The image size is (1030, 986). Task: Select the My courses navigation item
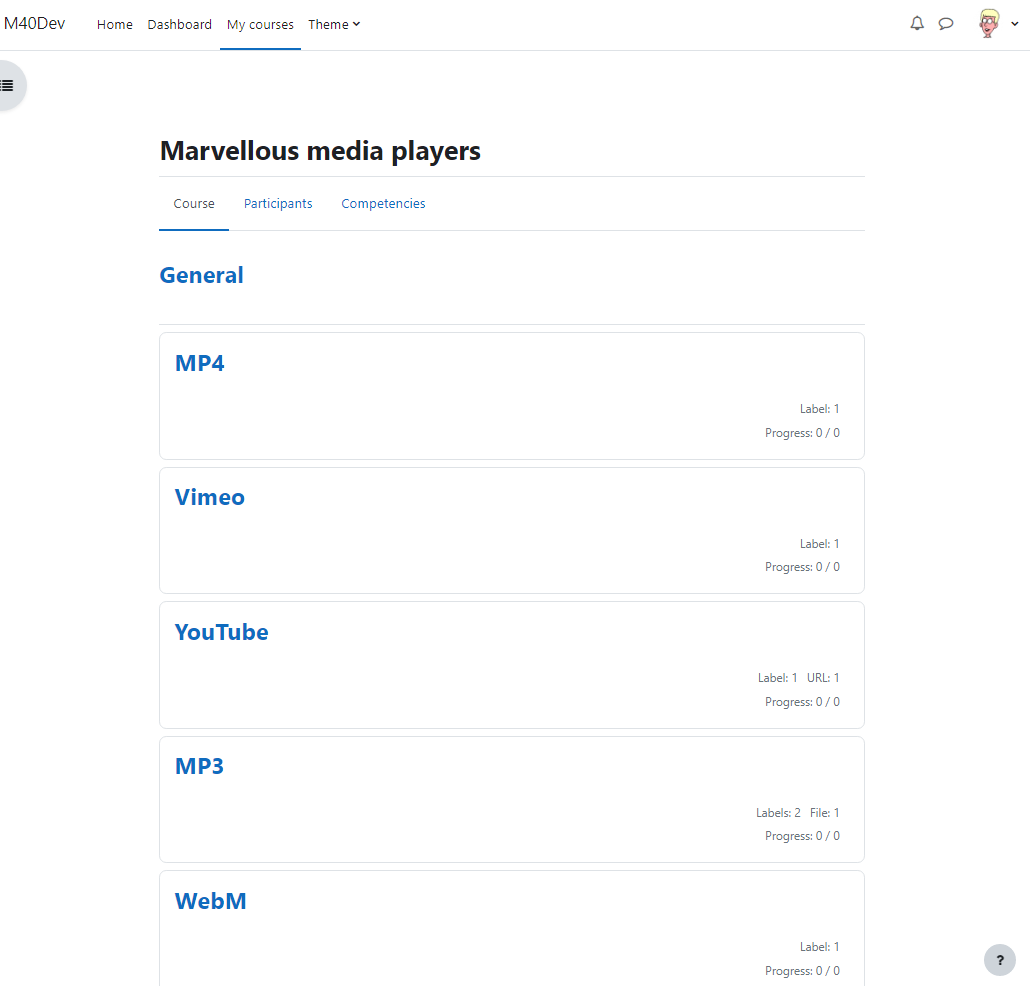pyautogui.click(x=260, y=24)
